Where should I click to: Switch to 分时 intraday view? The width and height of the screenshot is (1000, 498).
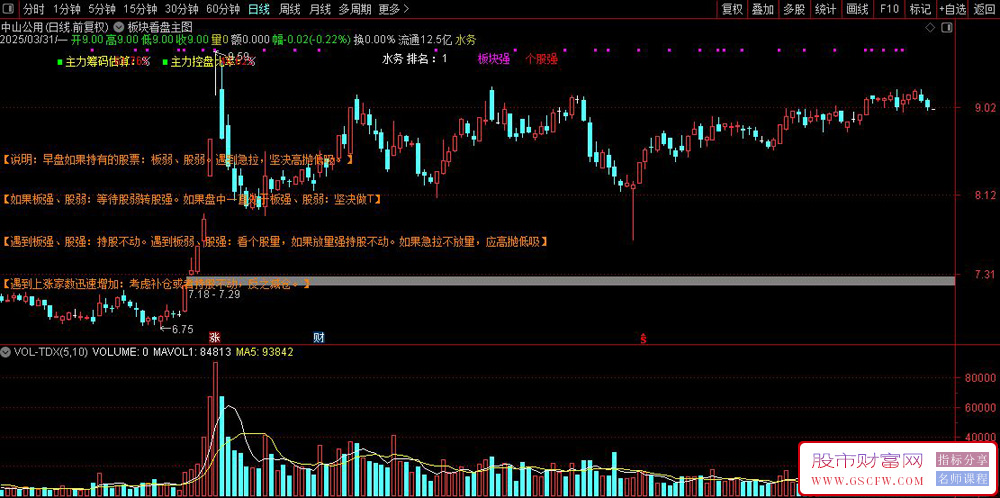[x=34, y=9]
